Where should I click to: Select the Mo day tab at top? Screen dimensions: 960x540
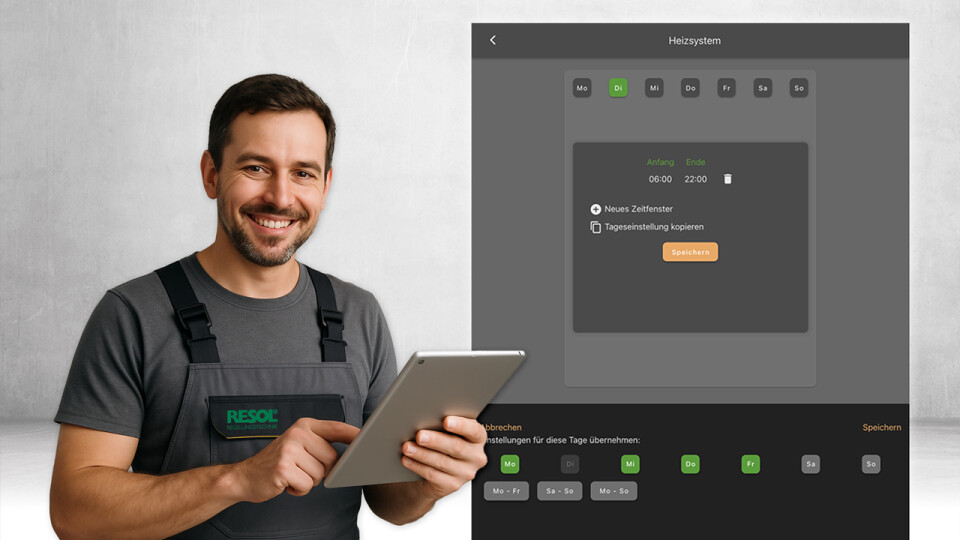point(582,88)
